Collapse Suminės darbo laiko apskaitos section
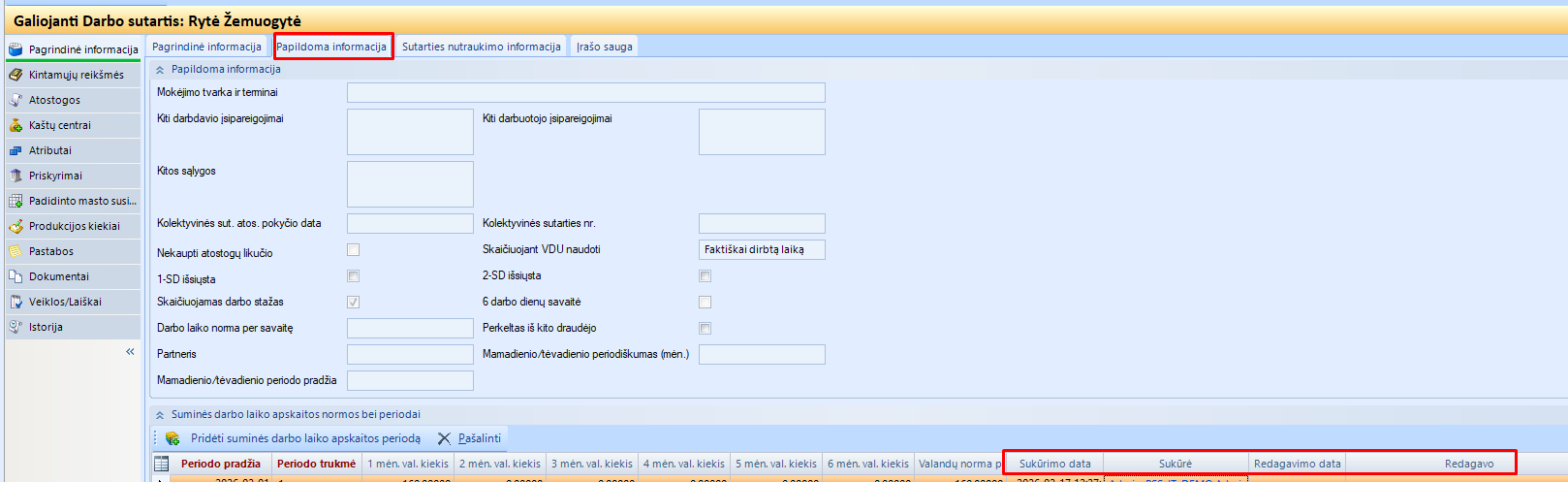The image size is (1568, 482). [160, 415]
